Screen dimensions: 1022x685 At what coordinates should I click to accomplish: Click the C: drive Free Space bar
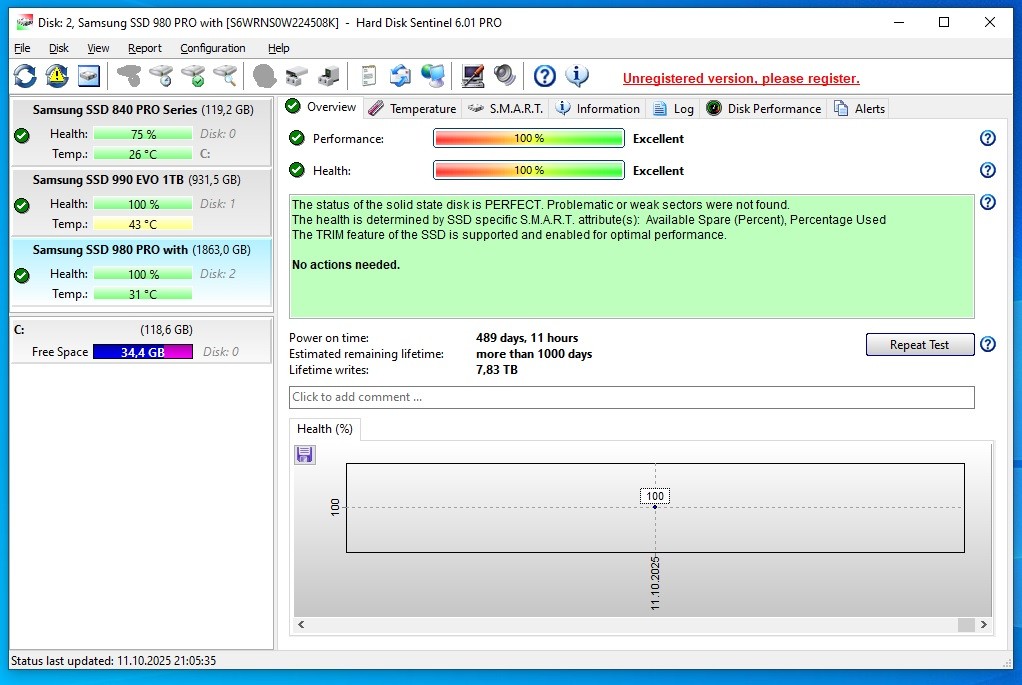tap(142, 352)
